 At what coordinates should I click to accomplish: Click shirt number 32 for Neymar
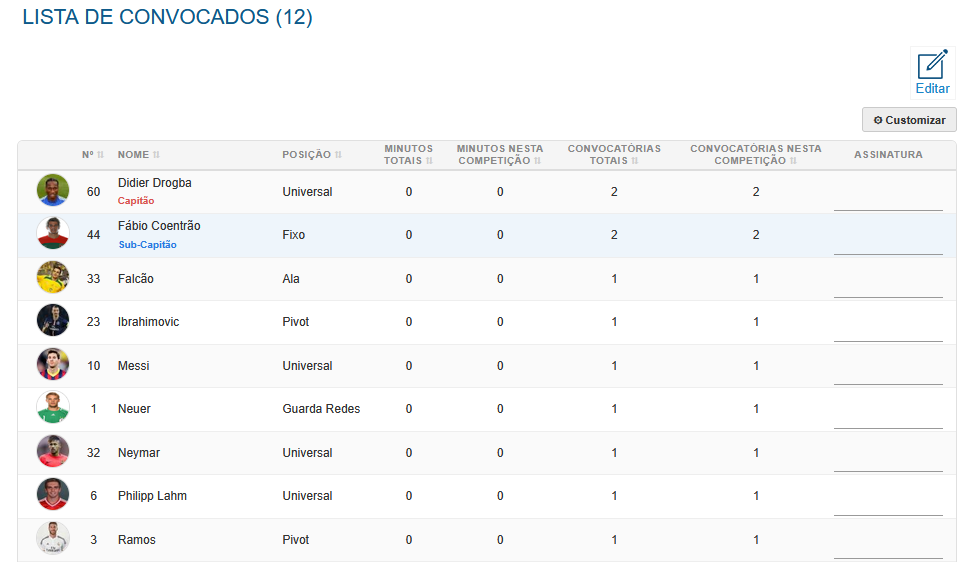click(93, 453)
